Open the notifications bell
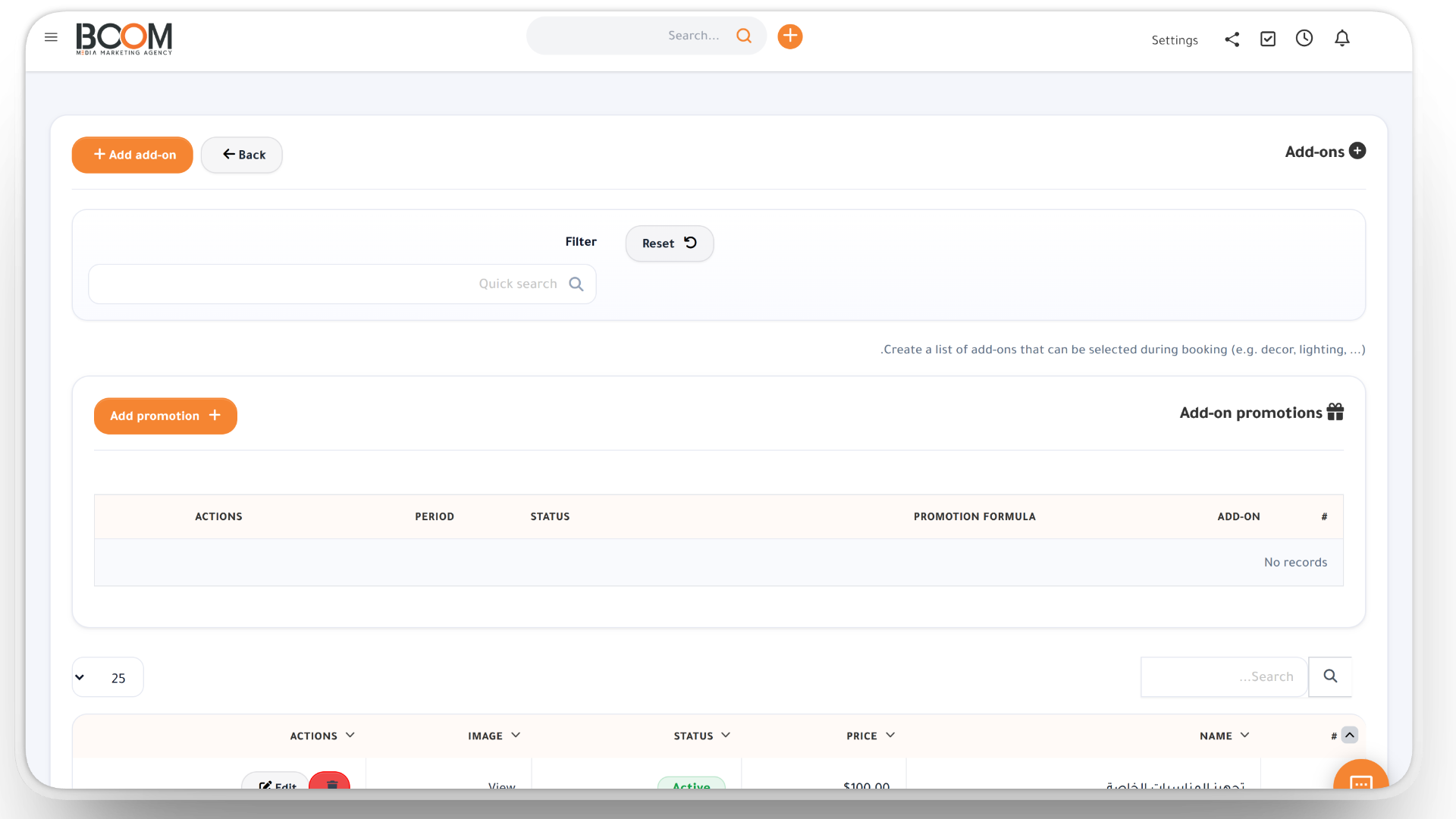 [1342, 38]
